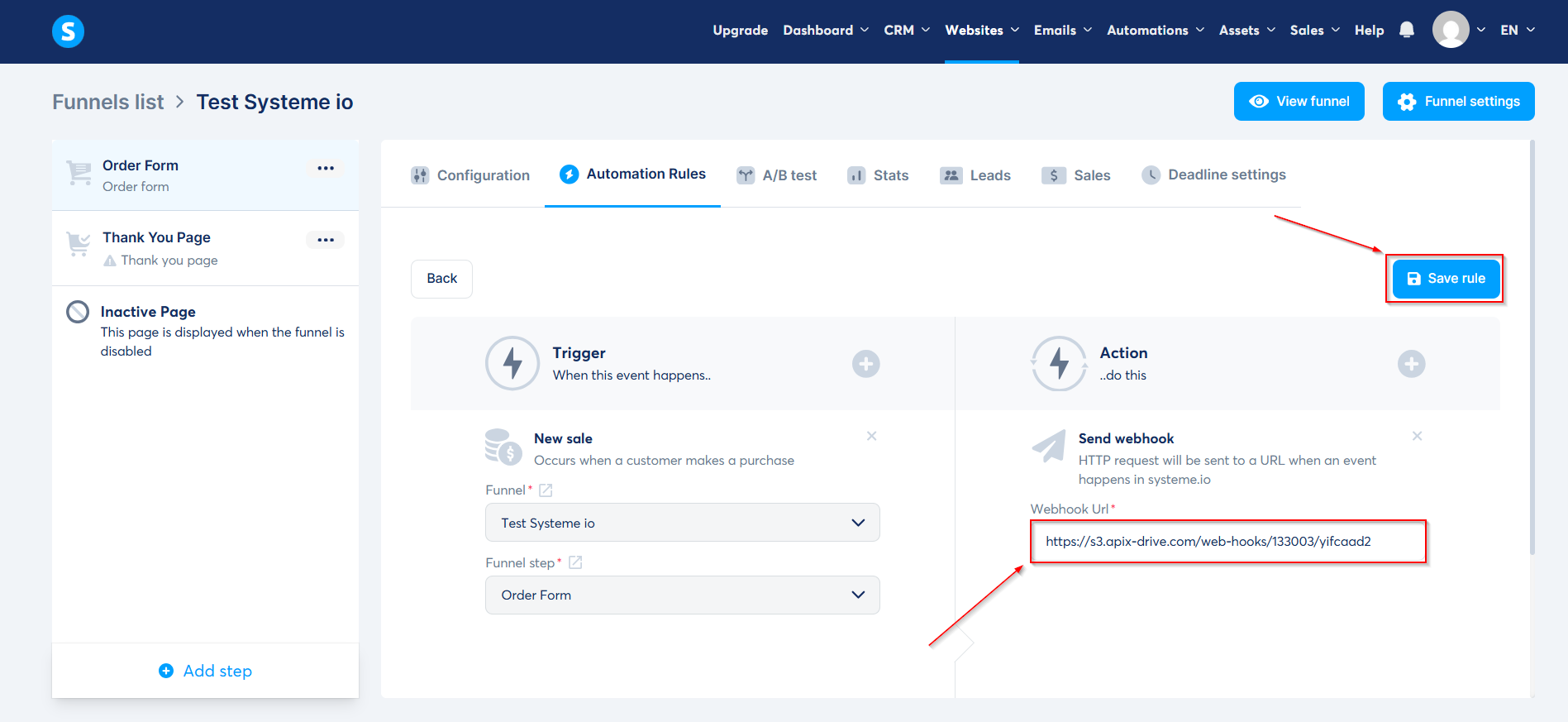
Task: Switch to the Deadline settings tab
Action: pyautogui.click(x=1213, y=175)
